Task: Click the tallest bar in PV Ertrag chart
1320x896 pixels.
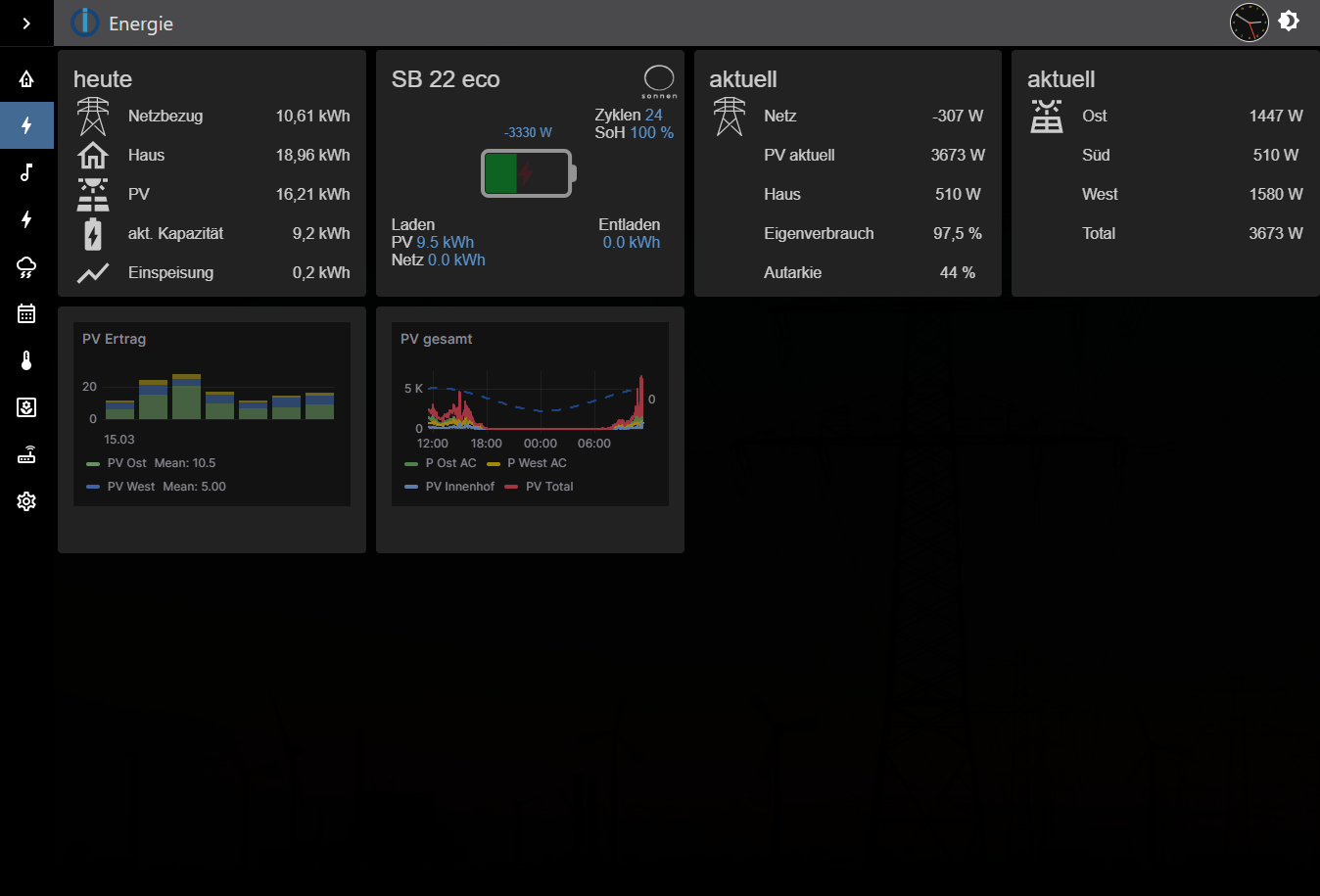Action: pos(186,397)
